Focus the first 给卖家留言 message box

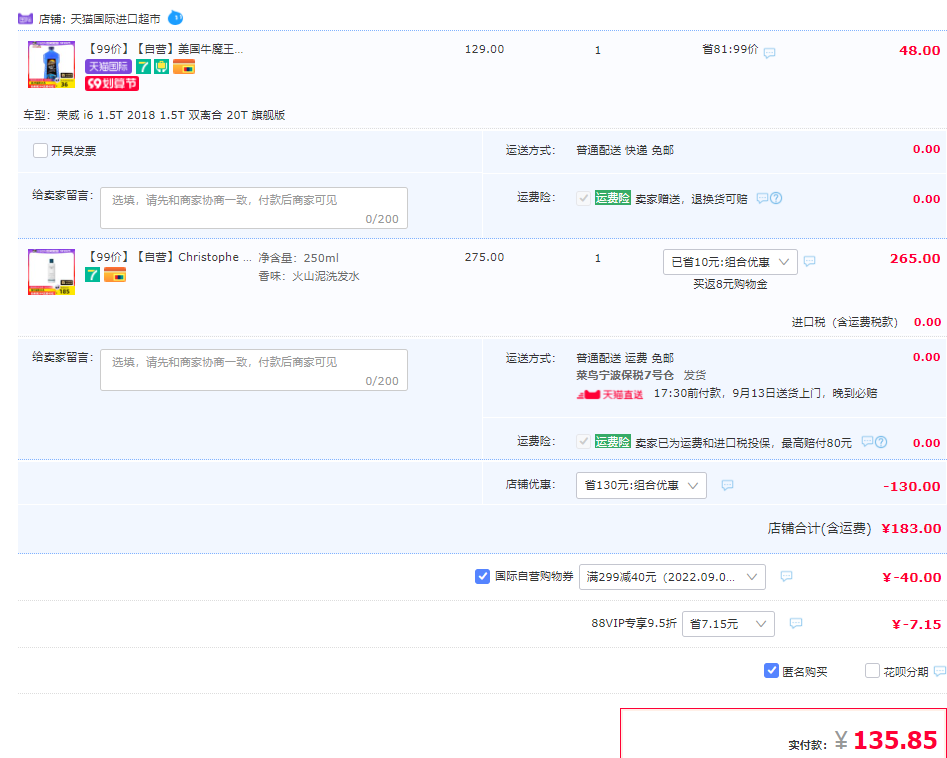point(254,208)
